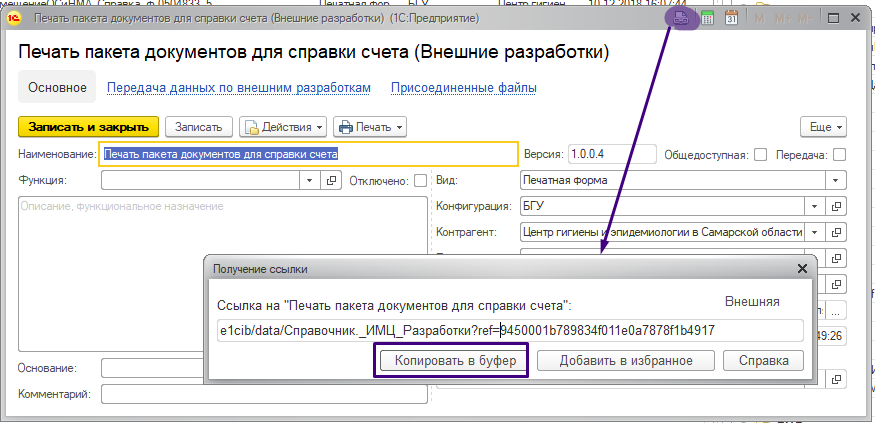The height and width of the screenshot is (423, 875).
Task: Expand the Еще menu
Action: [x=825, y=127]
